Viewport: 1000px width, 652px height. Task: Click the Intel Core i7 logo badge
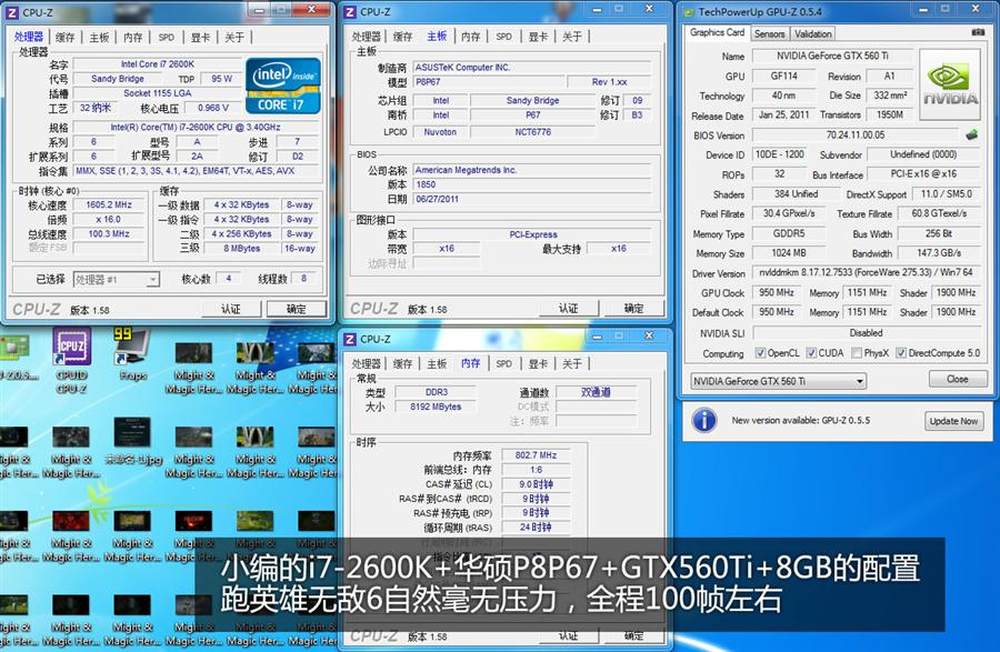tap(285, 85)
